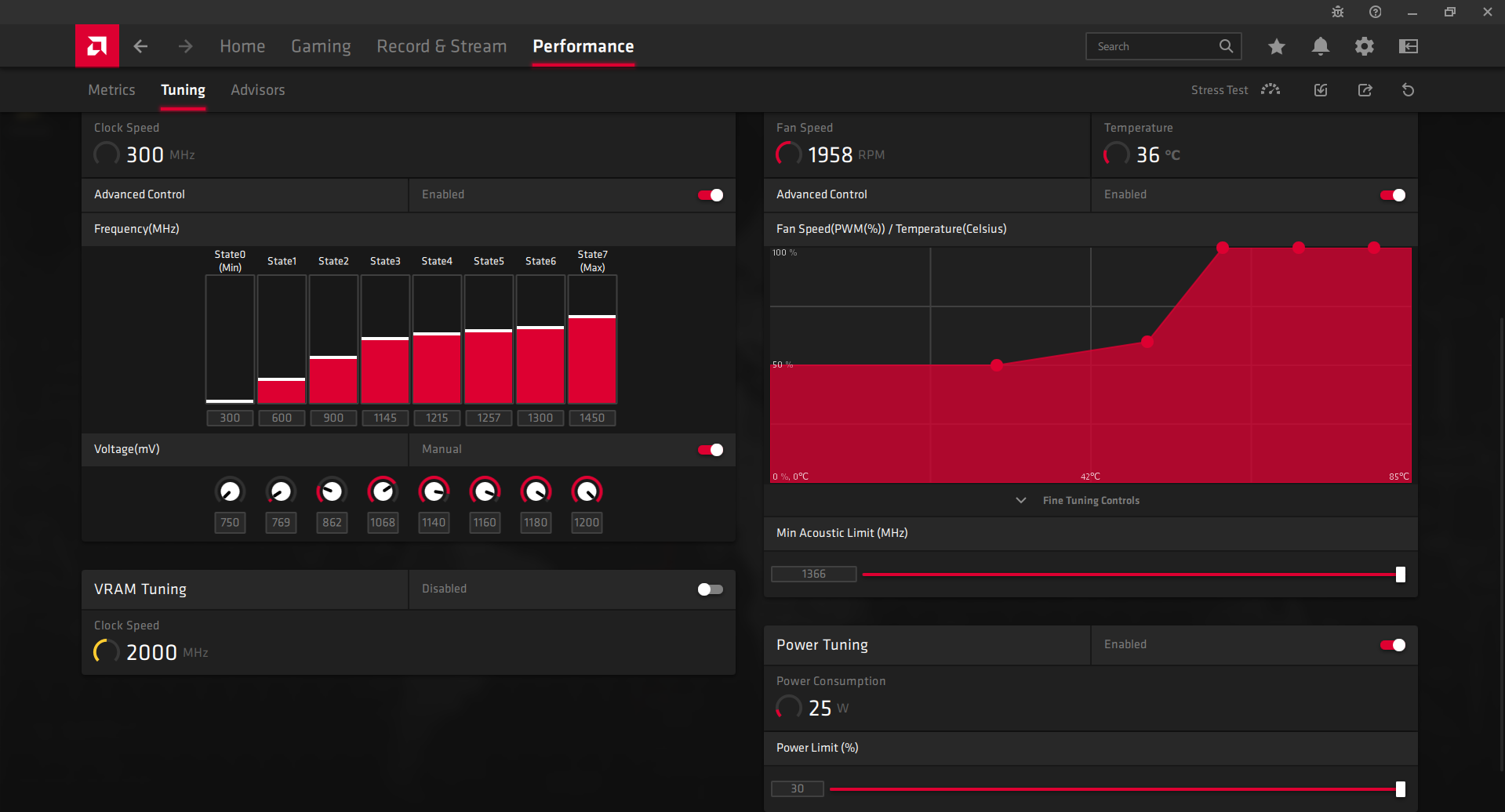The image size is (1505, 812).
Task: Open favorites star icon
Action: click(x=1277, y=46)
